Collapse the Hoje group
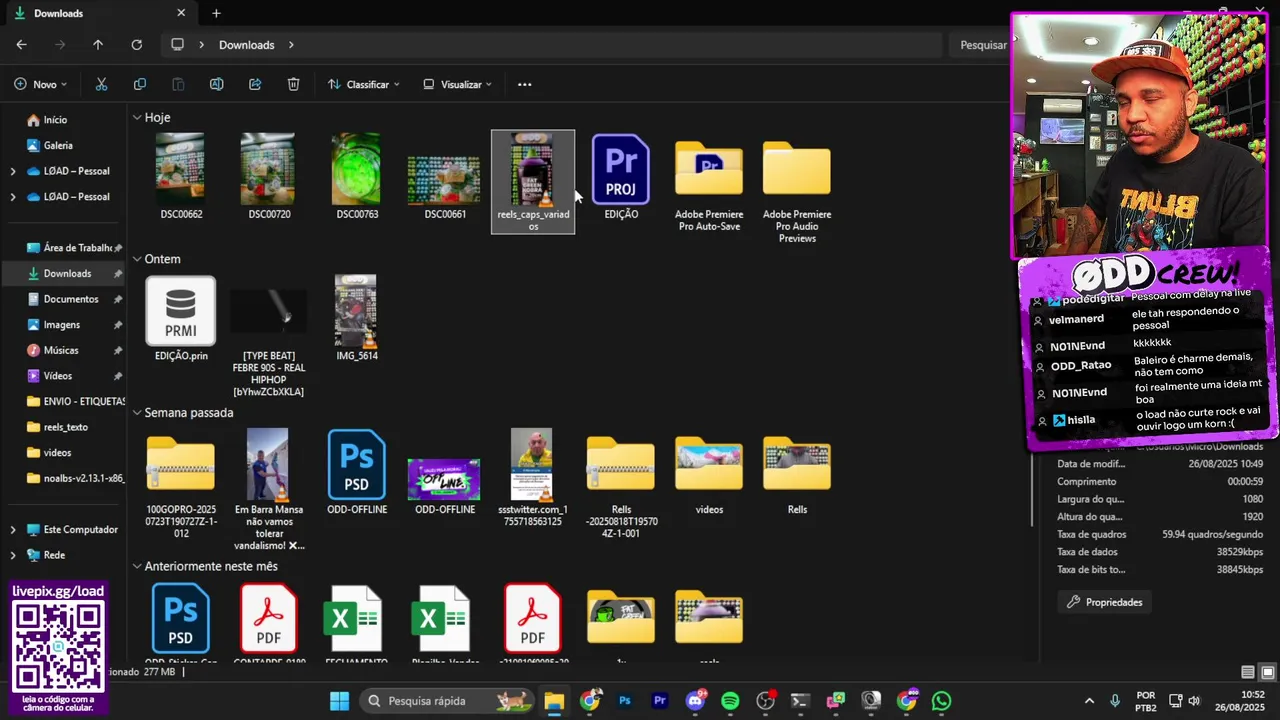The image size is (1280, 720). (x=136, y=118)
